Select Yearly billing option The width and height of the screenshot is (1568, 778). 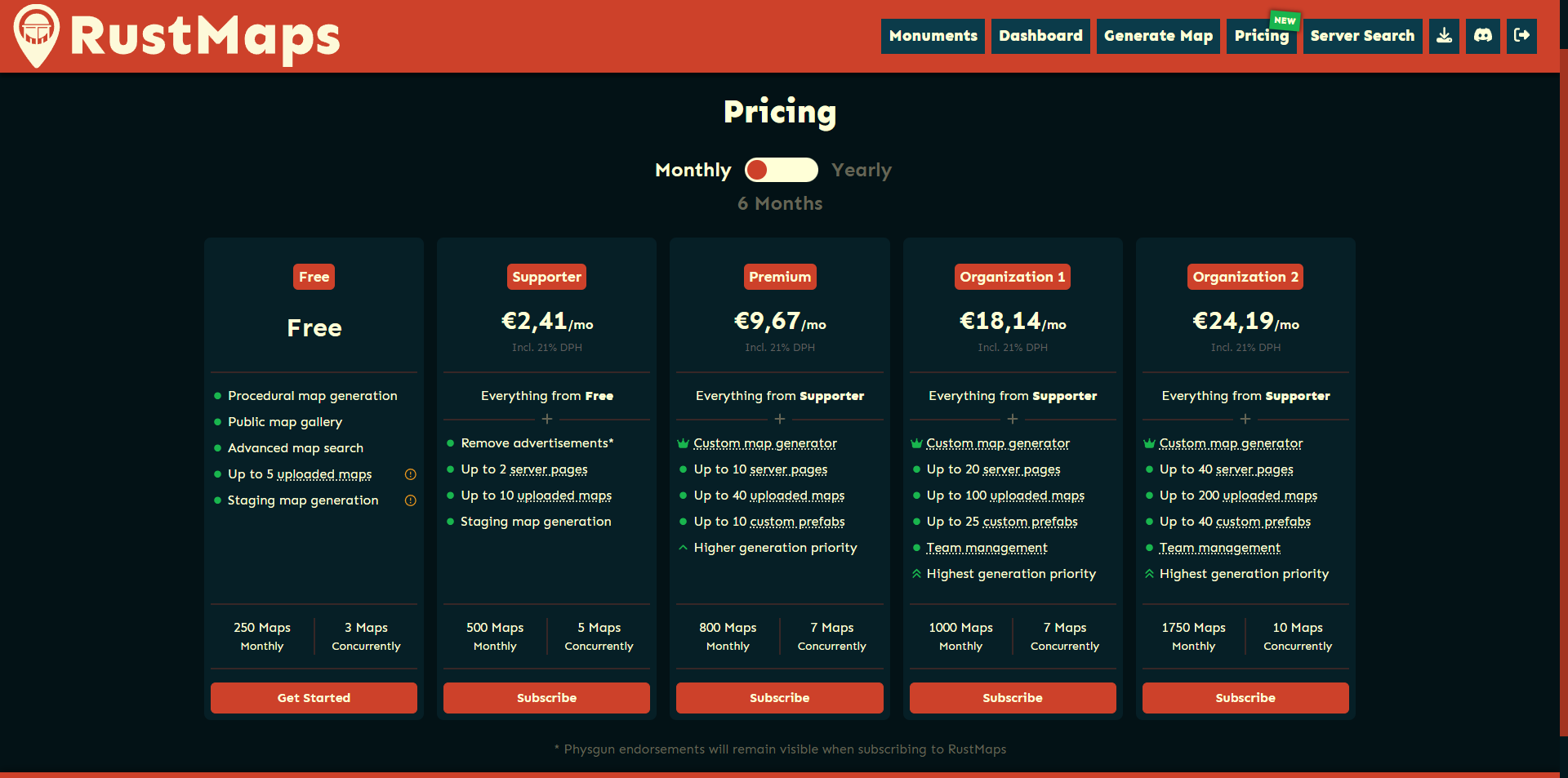pyautogui.click(x=861, y=170)
